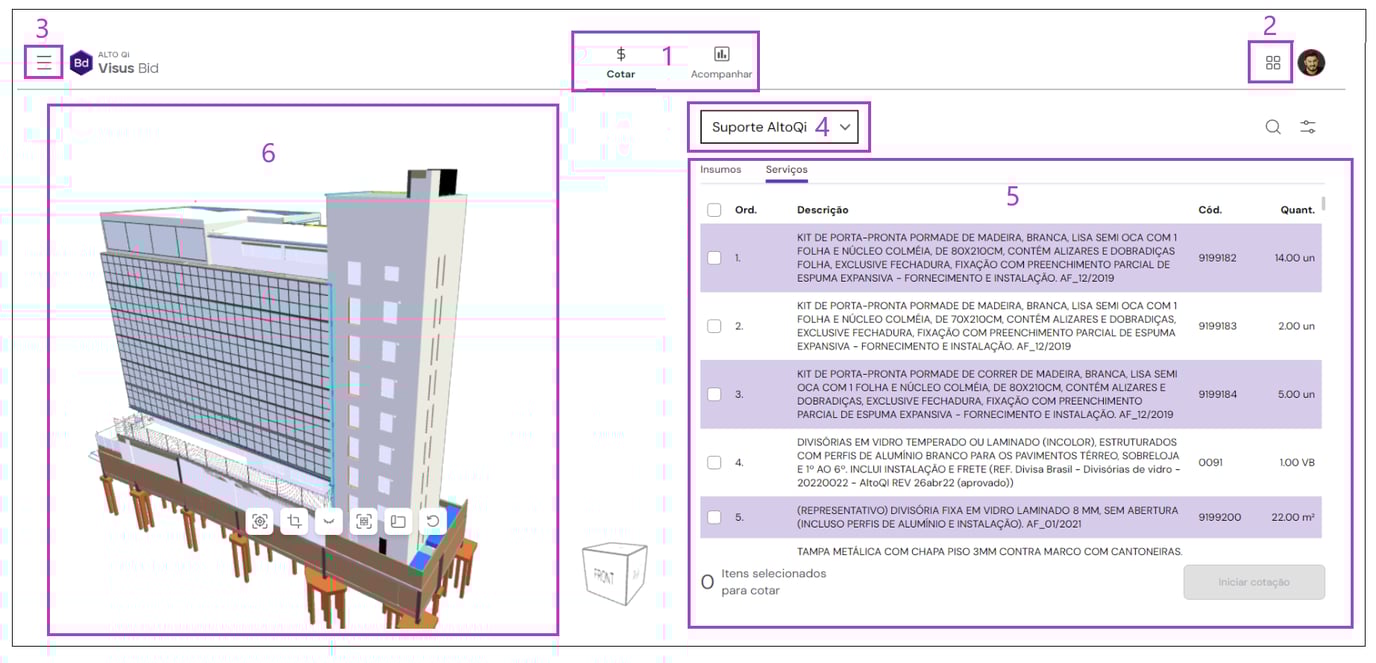Click the closed-eye hide elements icon
This screenshot has height=663, width=1376.
tap(328, 521)
